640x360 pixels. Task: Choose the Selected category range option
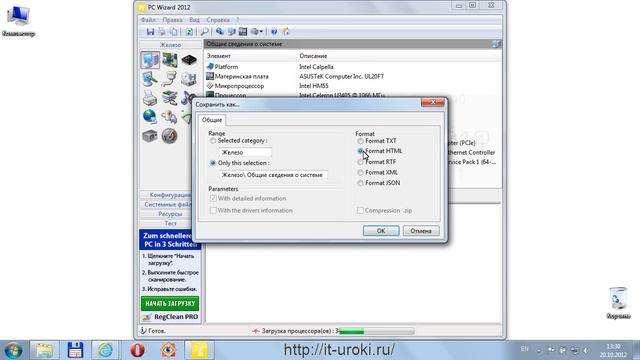click(x=213, y=141)
